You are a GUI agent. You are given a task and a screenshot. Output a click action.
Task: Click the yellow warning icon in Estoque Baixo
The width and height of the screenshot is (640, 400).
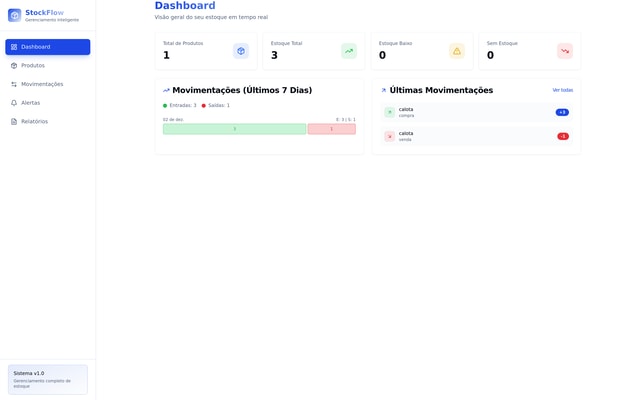tap(457, 51)
